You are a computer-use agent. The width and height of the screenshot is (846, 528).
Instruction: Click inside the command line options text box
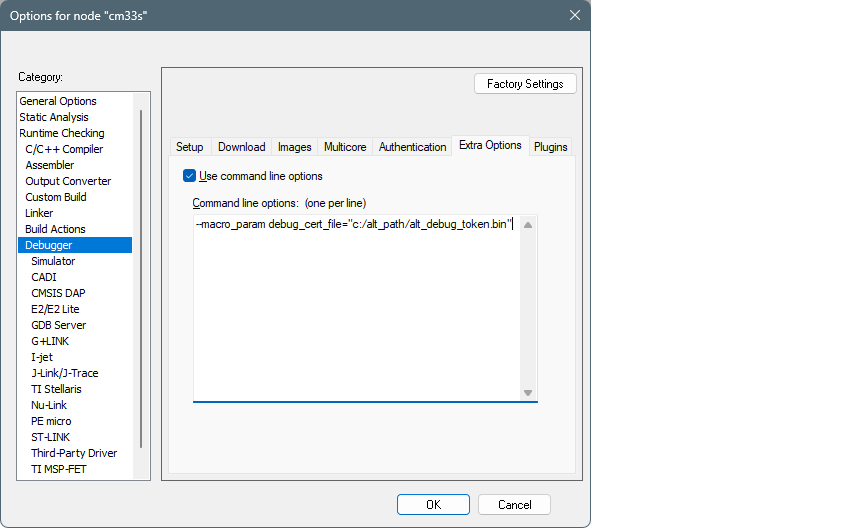click(x=355, y=310)
